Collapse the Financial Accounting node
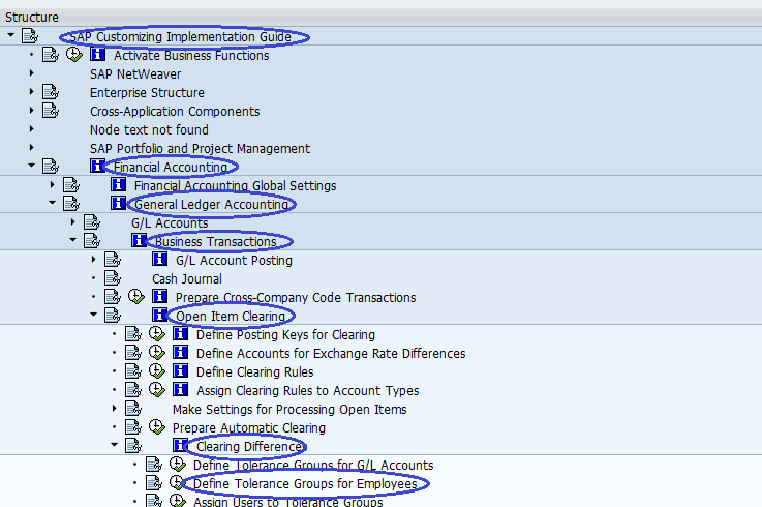The height and width of the screenshot is (507, 762). pos(32,165)
